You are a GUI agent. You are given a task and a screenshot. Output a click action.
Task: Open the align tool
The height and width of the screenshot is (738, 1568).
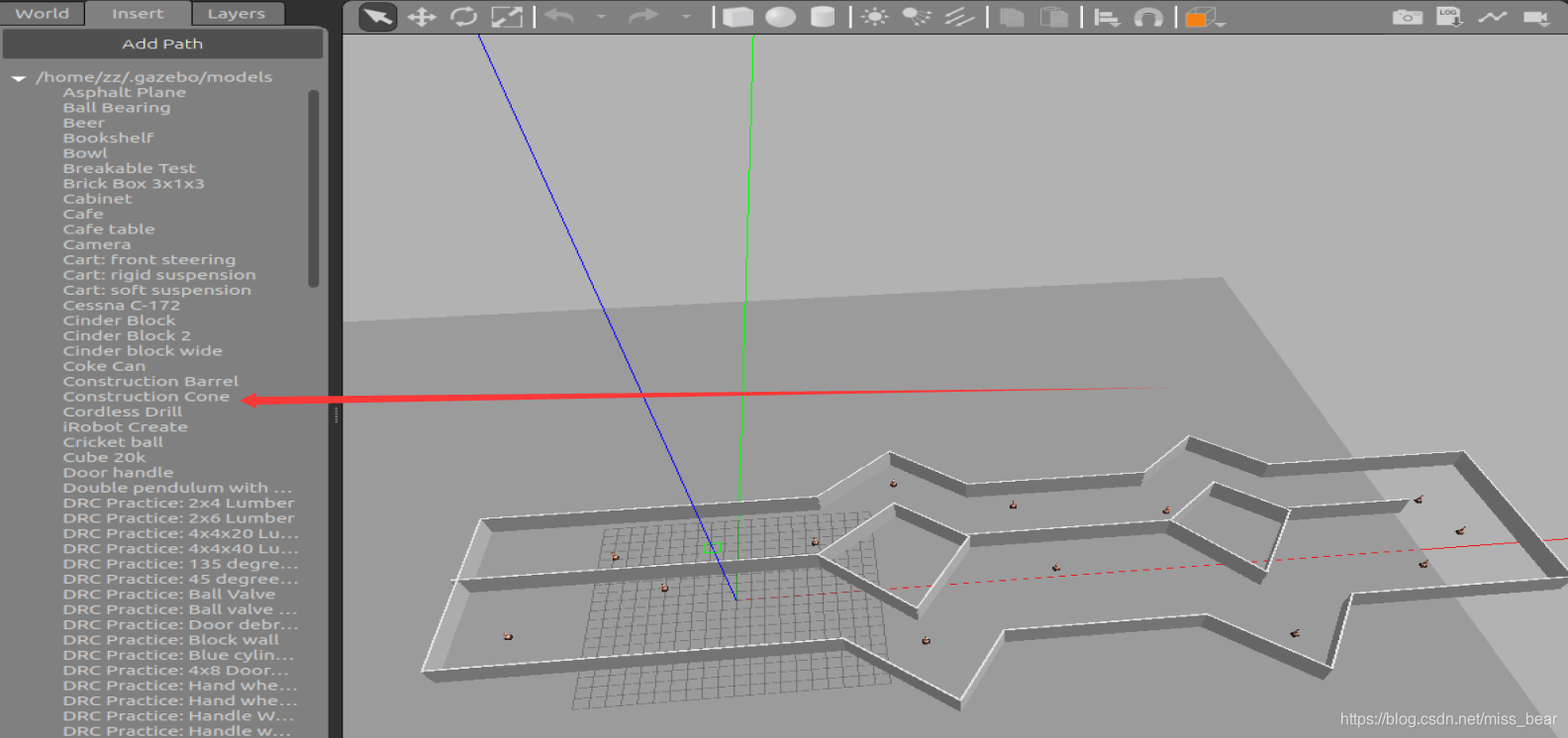(x=1107, y=17)
